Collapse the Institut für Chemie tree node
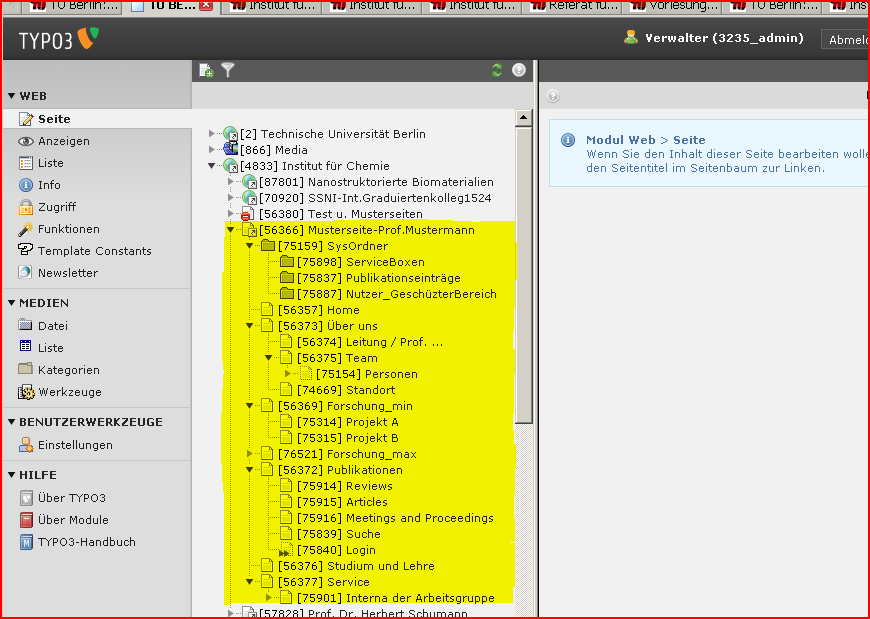 (x=212, y=166)
